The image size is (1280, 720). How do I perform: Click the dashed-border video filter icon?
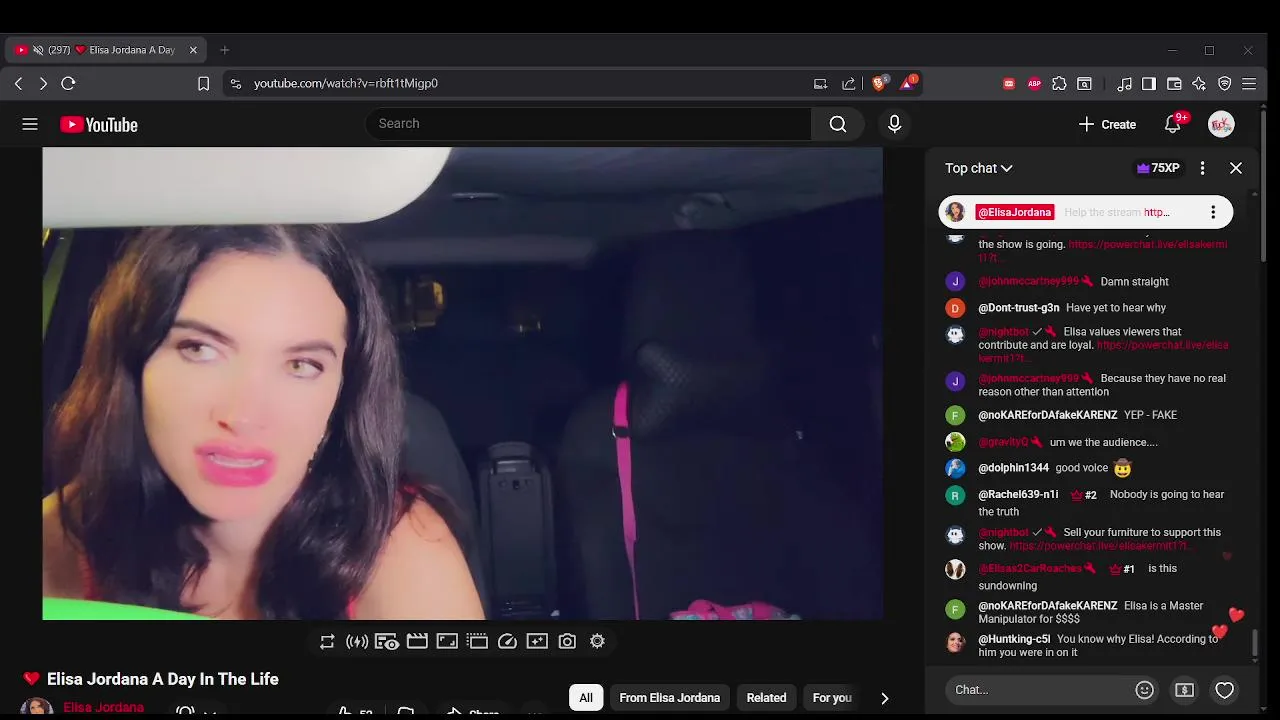[477, 642]
